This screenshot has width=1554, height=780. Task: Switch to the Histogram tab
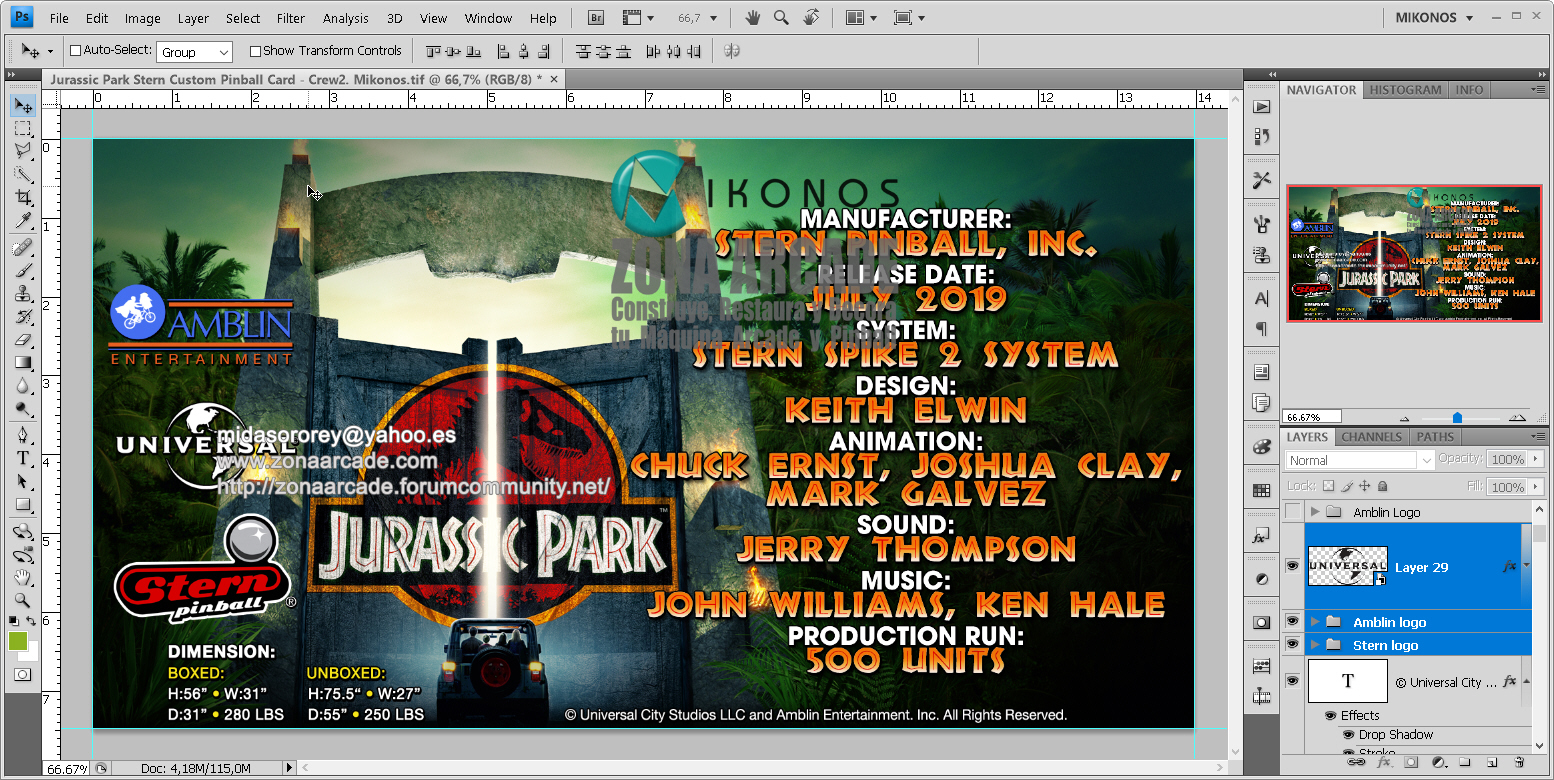pyautogui.click(x=1405, y=90)
